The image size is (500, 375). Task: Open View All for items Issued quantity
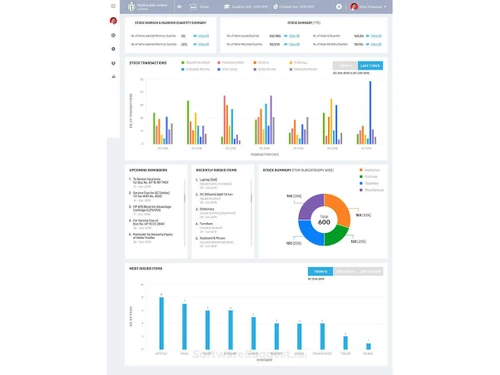(294, 36)
